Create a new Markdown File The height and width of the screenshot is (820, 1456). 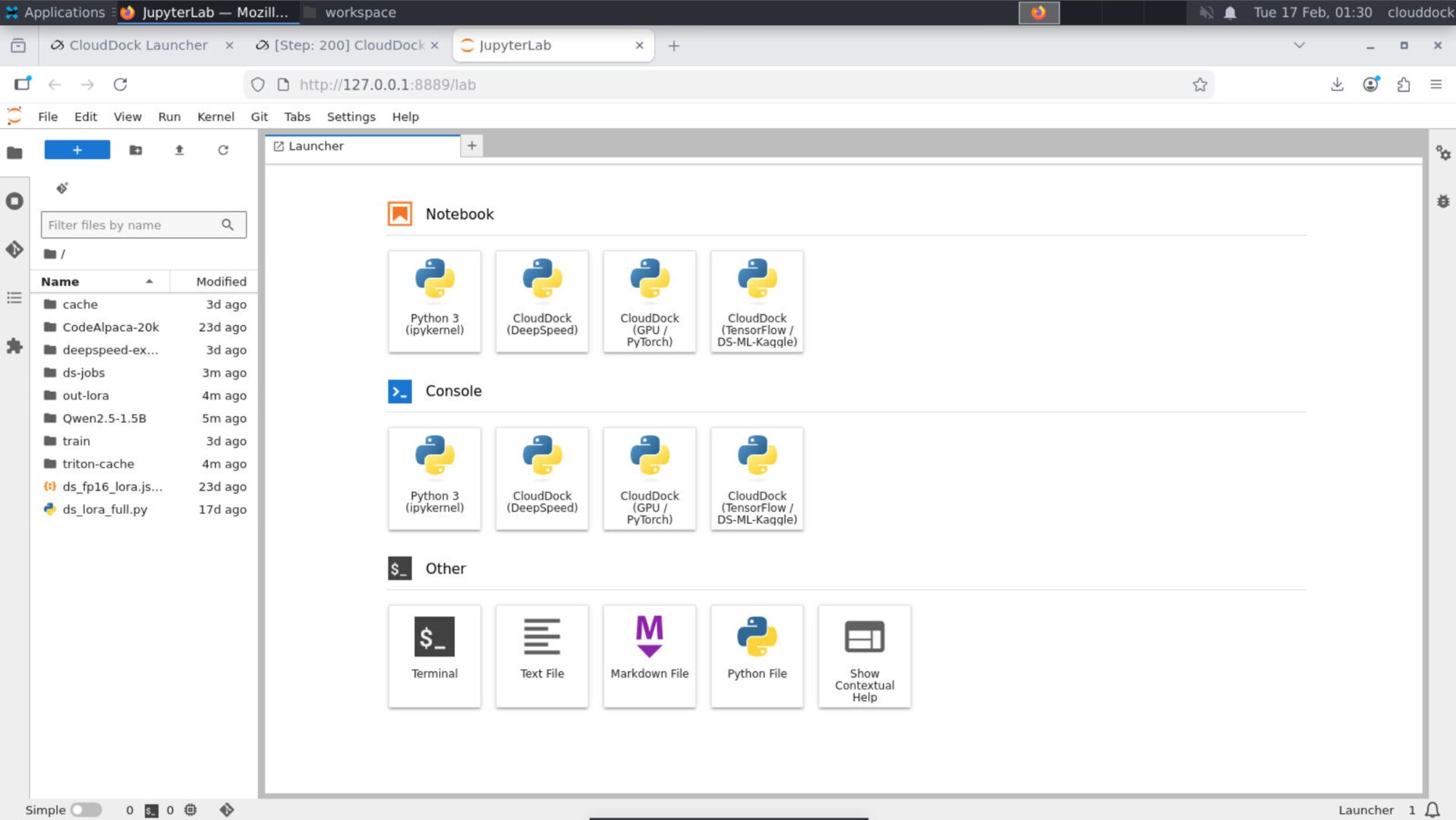tap(649, 655)
